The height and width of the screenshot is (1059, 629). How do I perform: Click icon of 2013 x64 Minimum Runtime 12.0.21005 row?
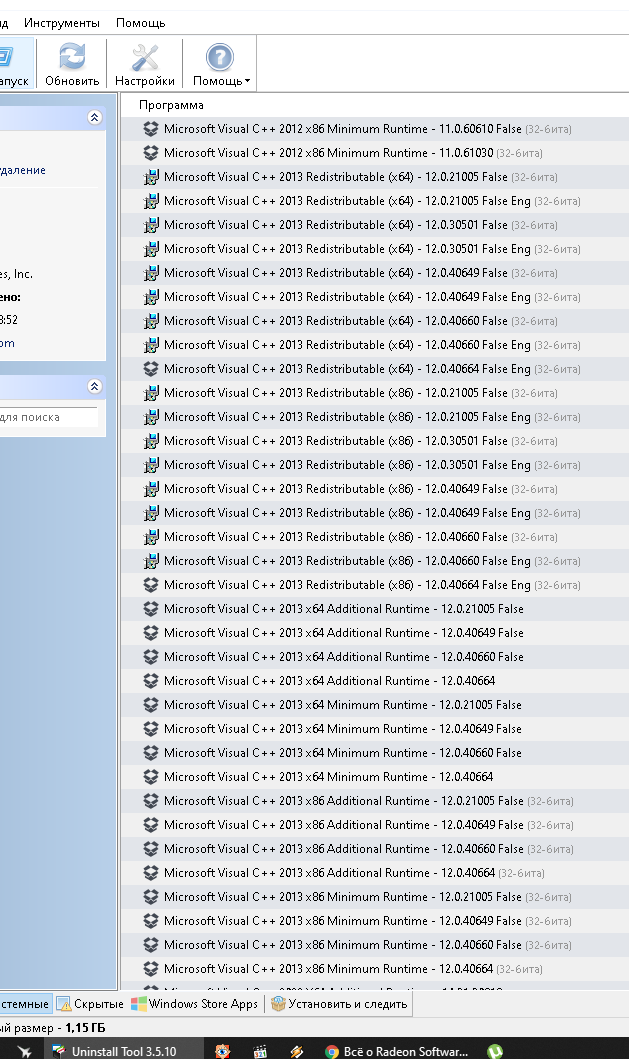click(151, 704)
